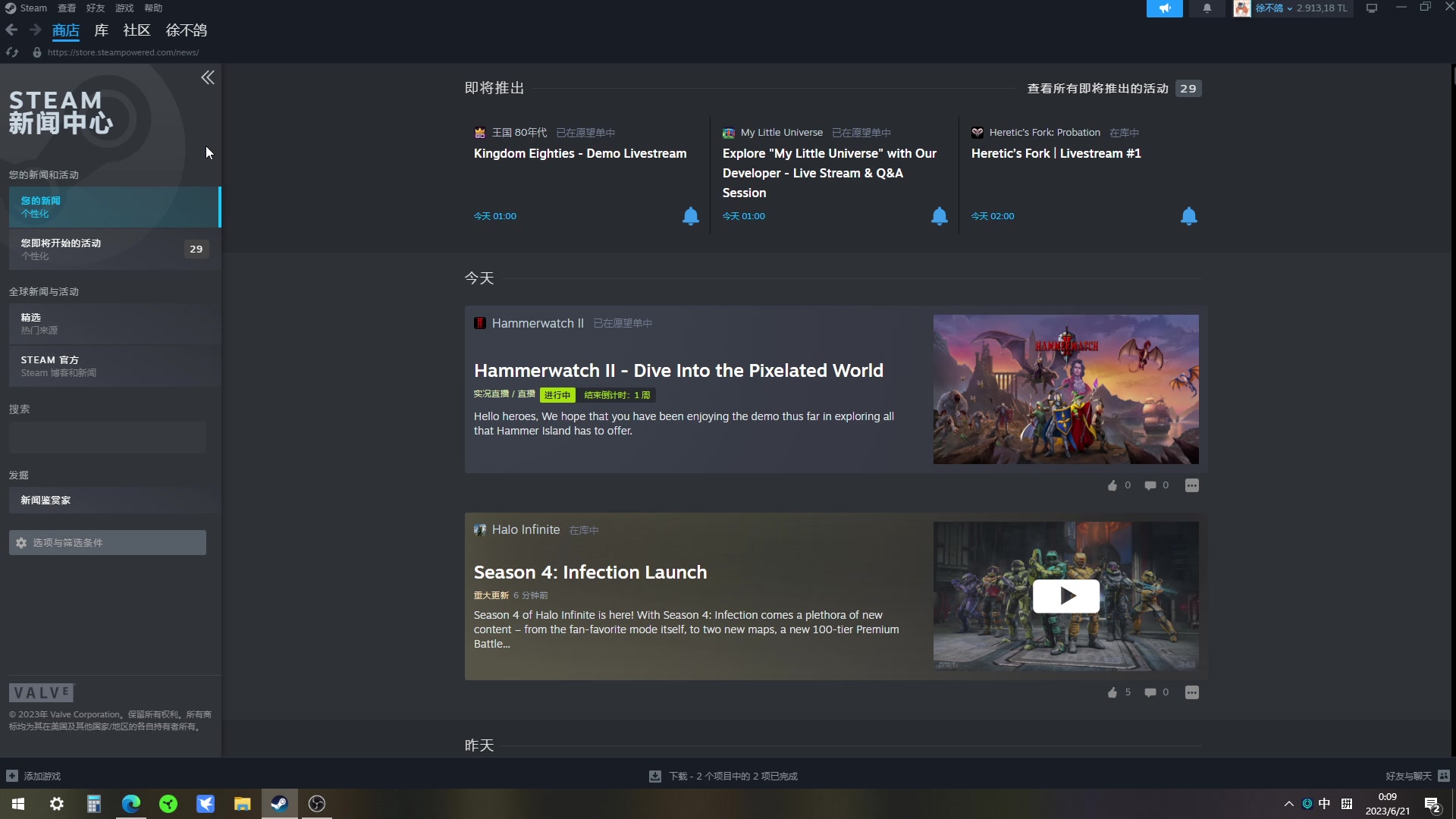The image size is (1456, 819).
Task: Switch to the 库 tab
Action: [101, 30]
